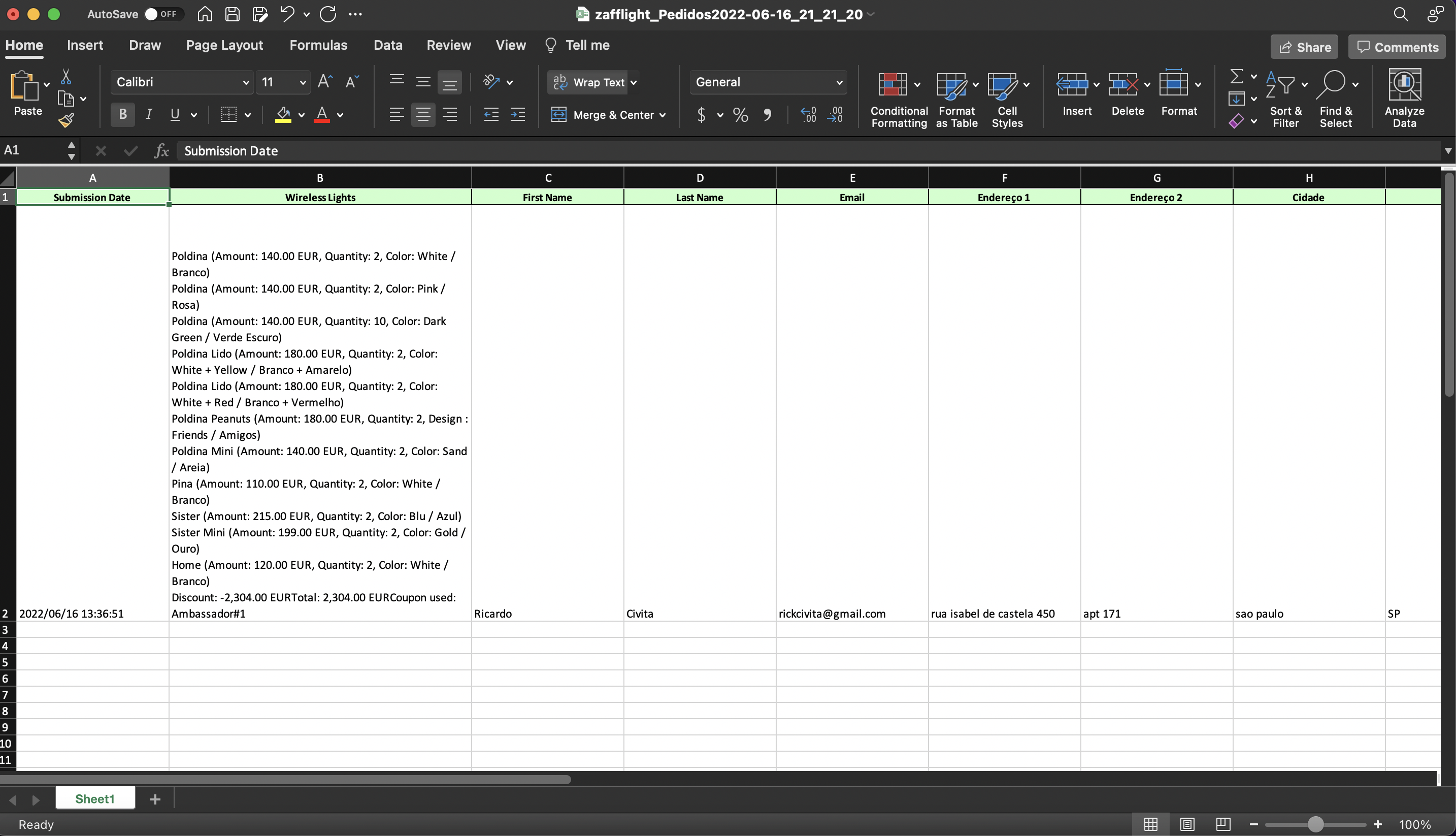Screen dimensions: 1456x836
Task: Open the Formulas menu tab
Action: (318, 45)
